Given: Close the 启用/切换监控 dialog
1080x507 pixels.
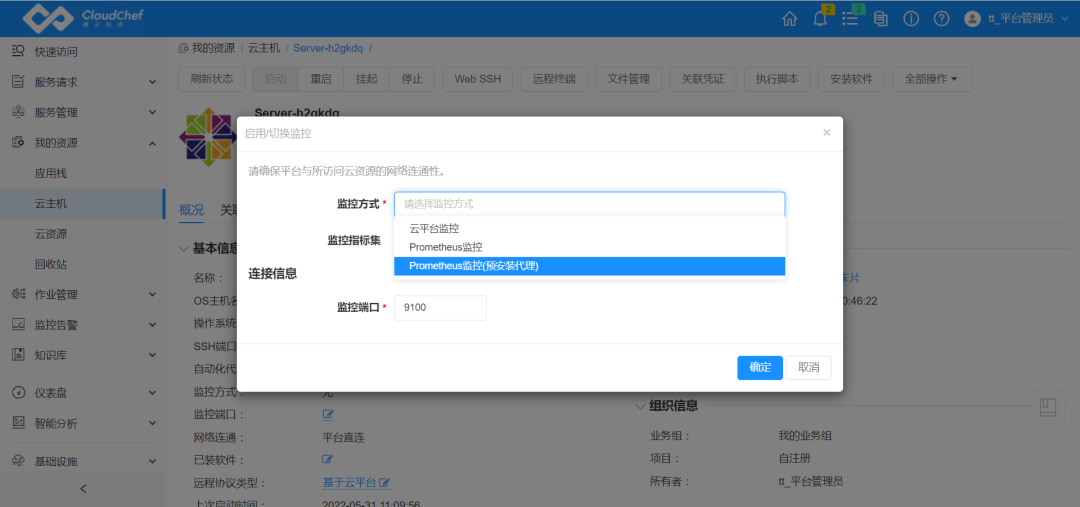Looking at the screenshot, I should point(827,132).
